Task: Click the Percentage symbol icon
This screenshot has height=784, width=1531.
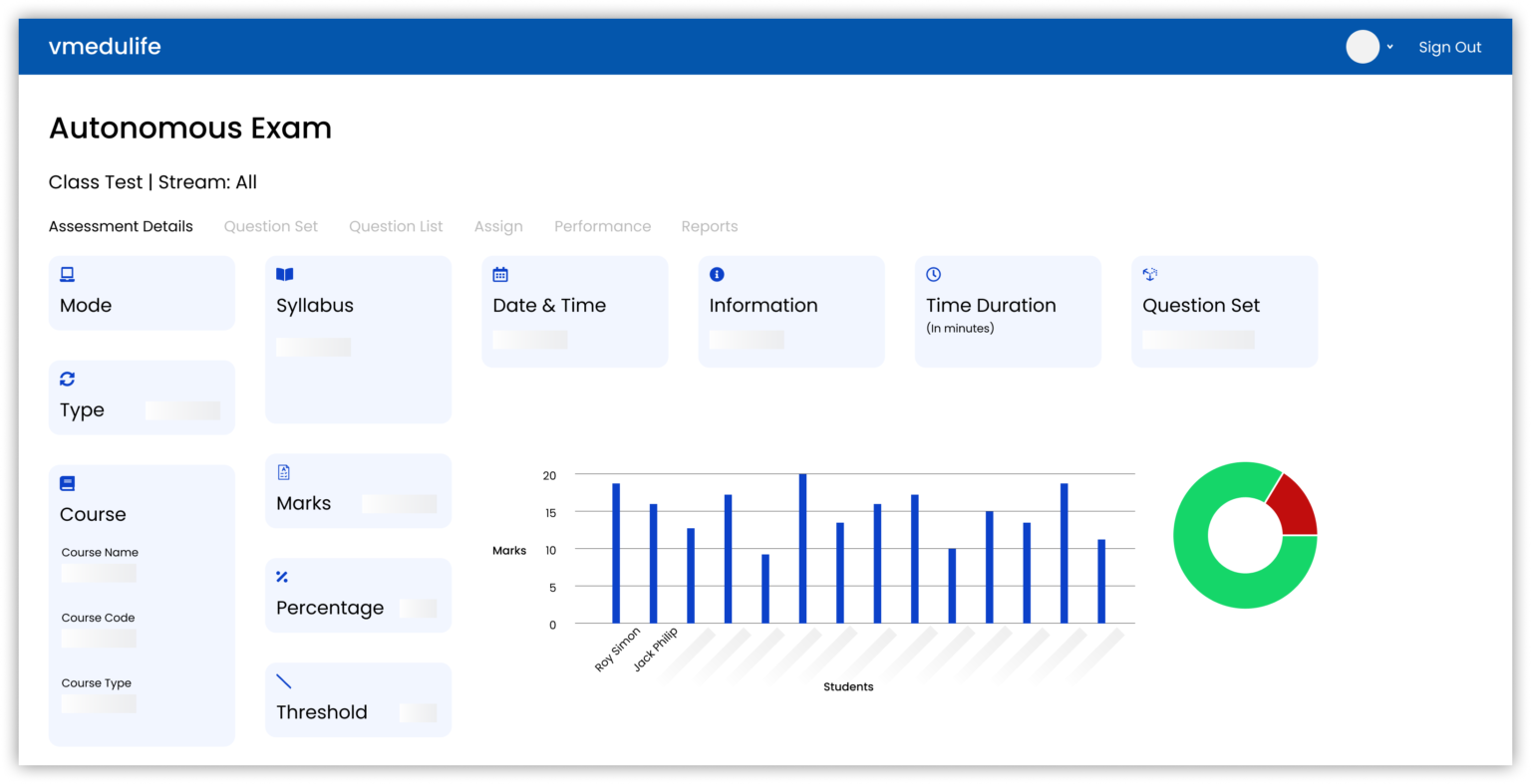Action: click(283, 576)
